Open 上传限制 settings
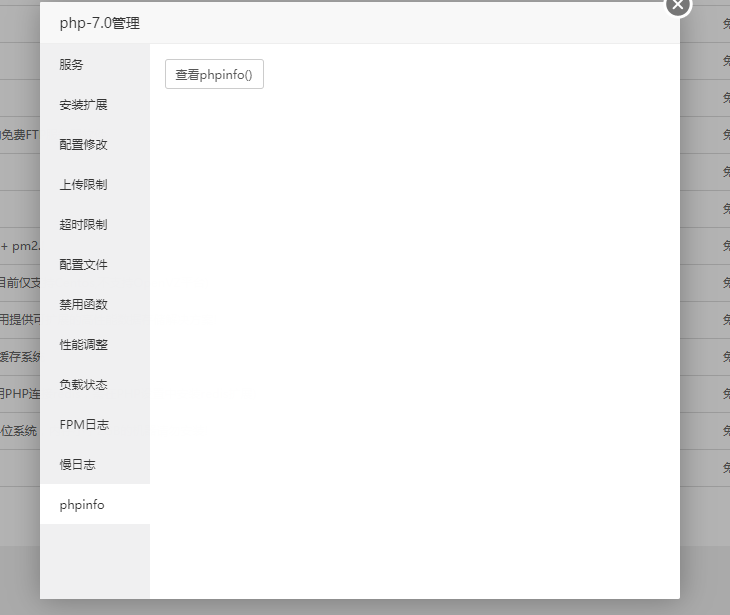The width and height of the screenshot is (730, 615). click(x=95, y=185)
